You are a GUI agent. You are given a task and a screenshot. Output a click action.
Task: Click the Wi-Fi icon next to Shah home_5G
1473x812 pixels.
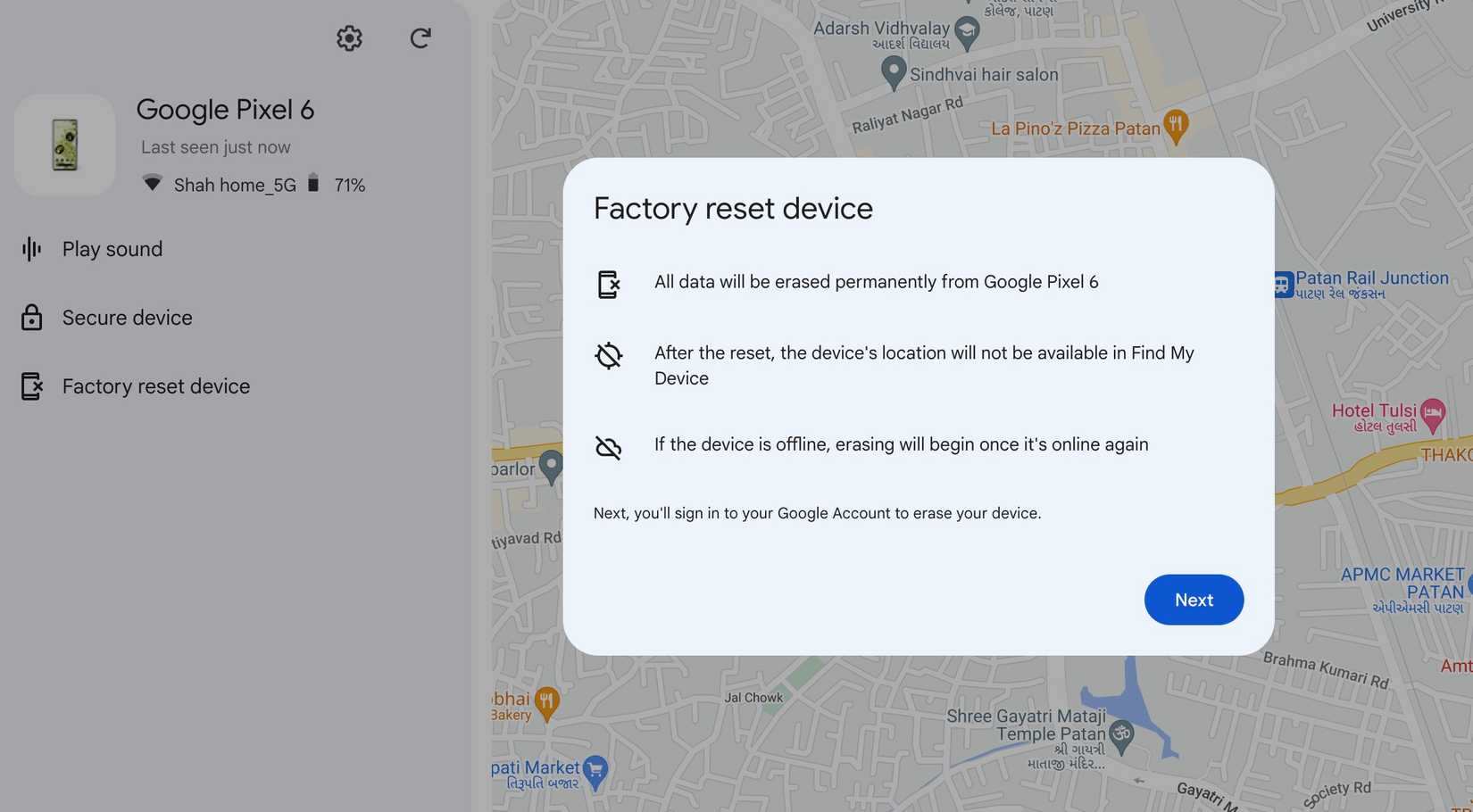pos(152,184)
